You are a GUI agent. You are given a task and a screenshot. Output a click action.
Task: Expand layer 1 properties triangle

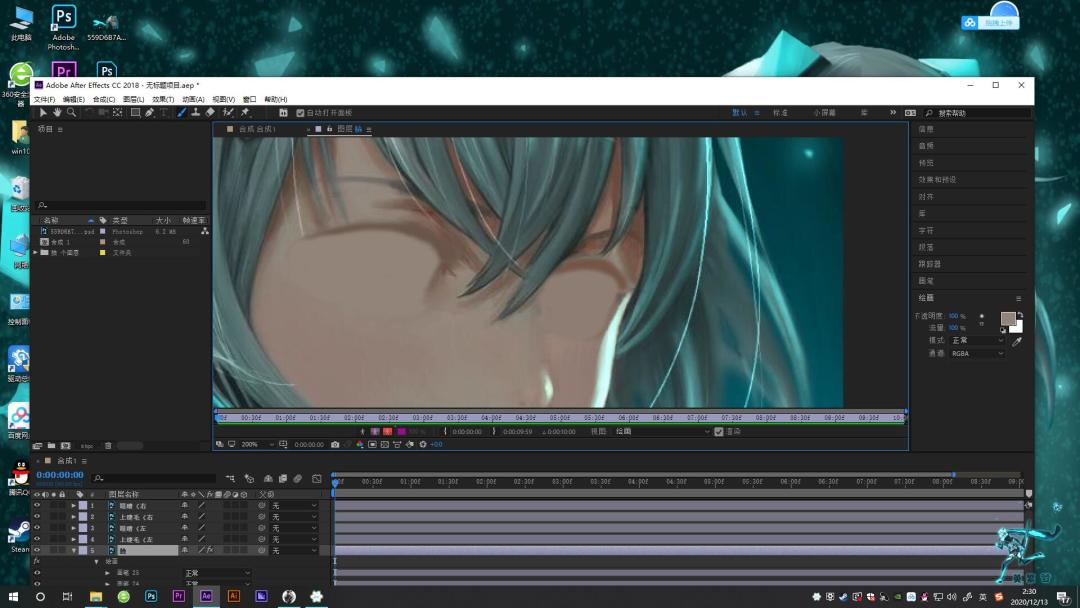pos(74,505)
